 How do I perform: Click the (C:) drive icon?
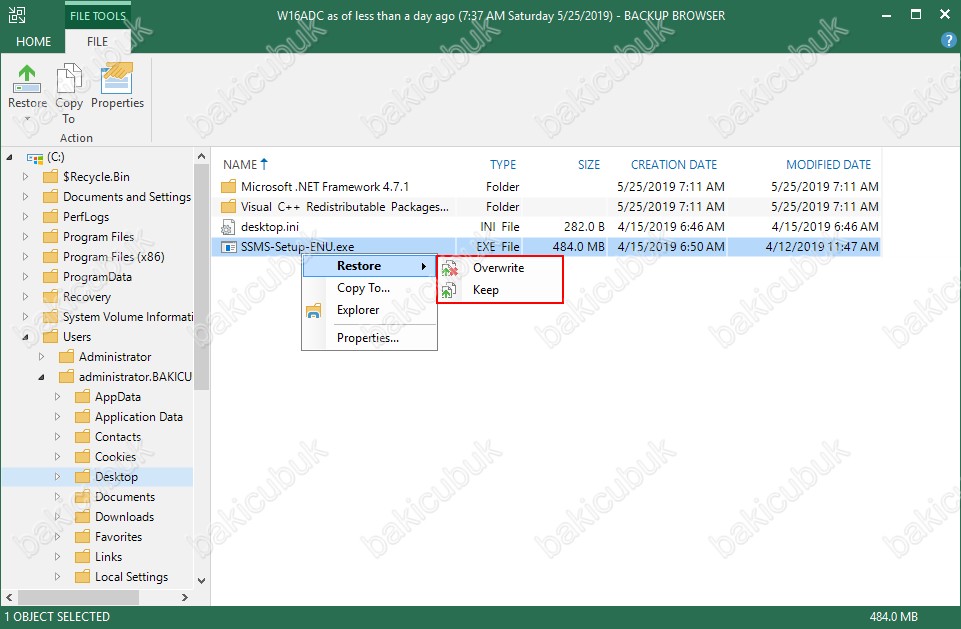click(x=35, y=158)
